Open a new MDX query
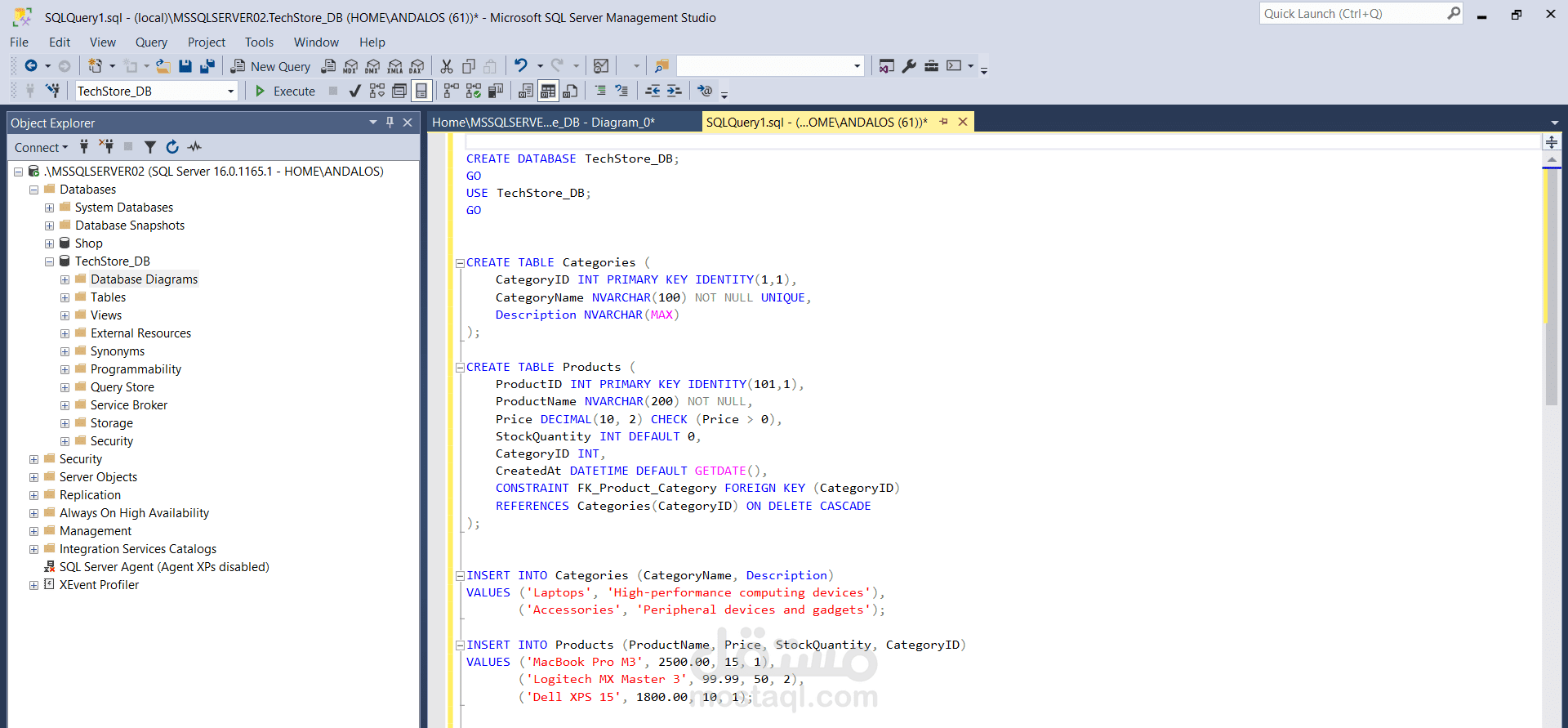Image resolution: width=1568 pixels, height=728 pixels. click(x=350, y=66)
